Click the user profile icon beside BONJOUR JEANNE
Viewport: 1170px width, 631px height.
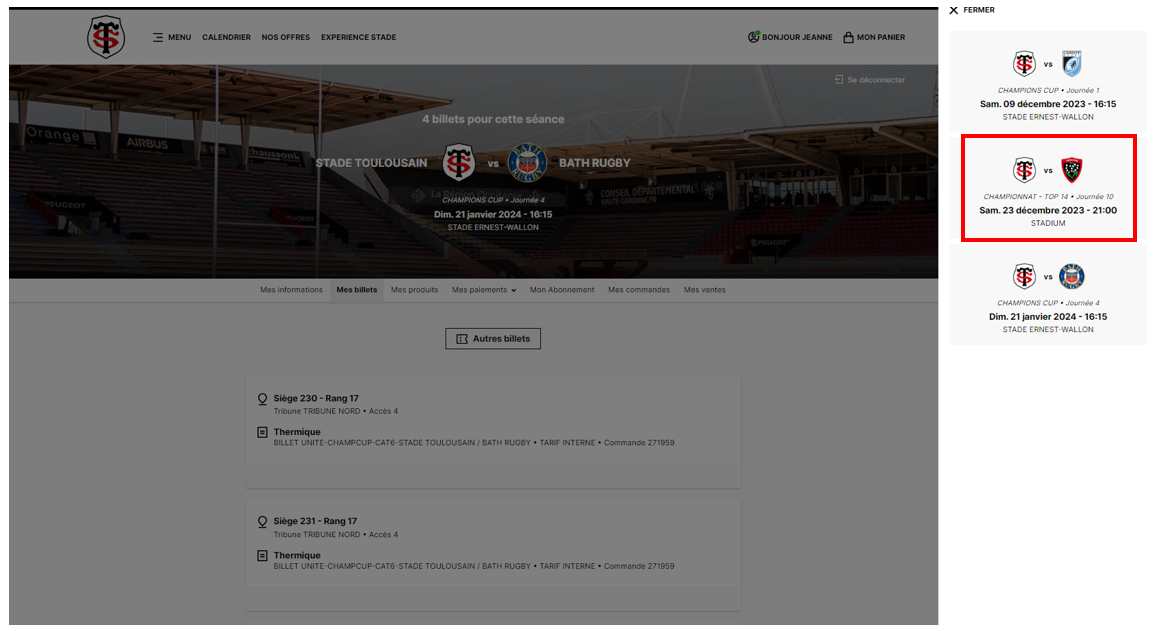pyautogui.click(x=754, y=37)
